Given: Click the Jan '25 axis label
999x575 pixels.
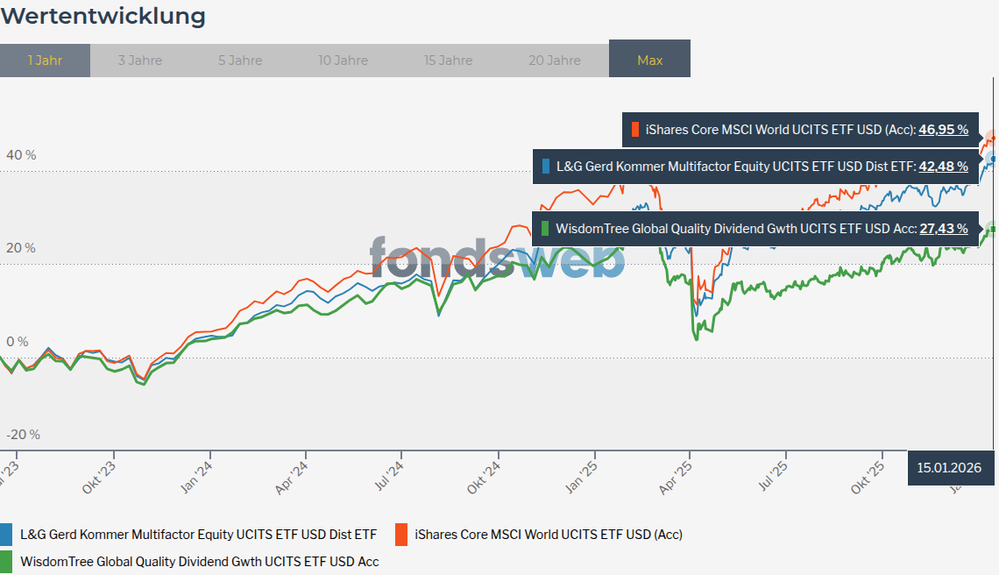Looking at the screenshot, I should click(582, 477).
